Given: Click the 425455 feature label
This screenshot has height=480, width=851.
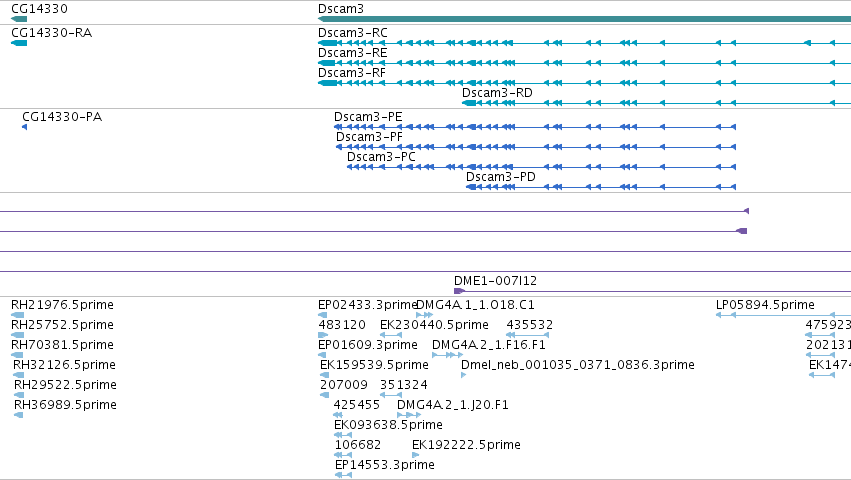Looking at the screenshot, I should pos(357,405).
